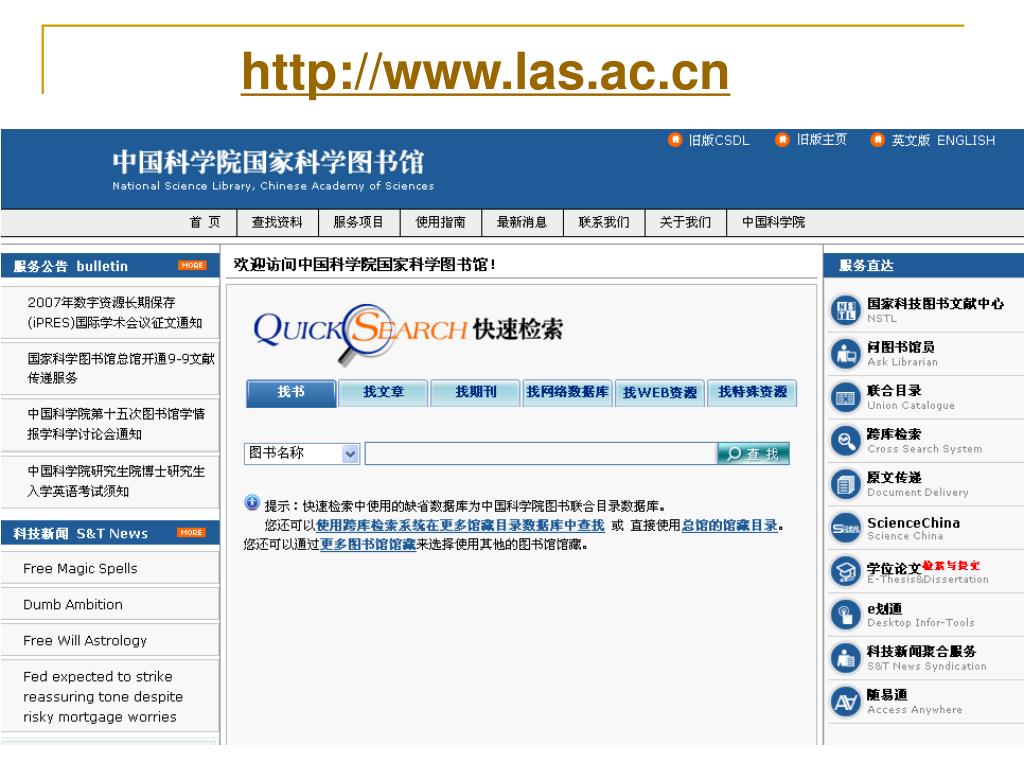Open the 第十五次图书馆学情报学 notice
This screenshot has width=1024, height=768.
click(x=116, y=424)
